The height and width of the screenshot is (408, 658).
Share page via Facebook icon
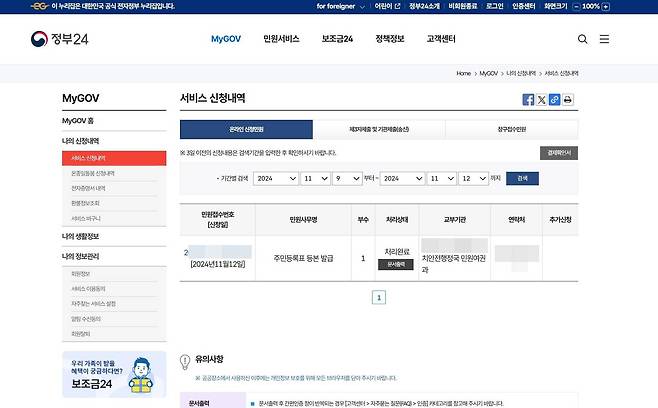tap(528, 99)
